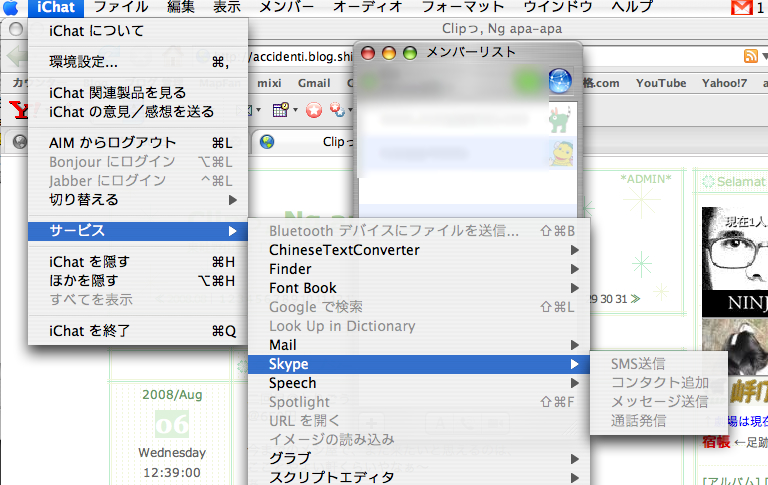Click the globe icon on Clip tab
This screenshot has width=768, height=485.
[x=267, y=142]
